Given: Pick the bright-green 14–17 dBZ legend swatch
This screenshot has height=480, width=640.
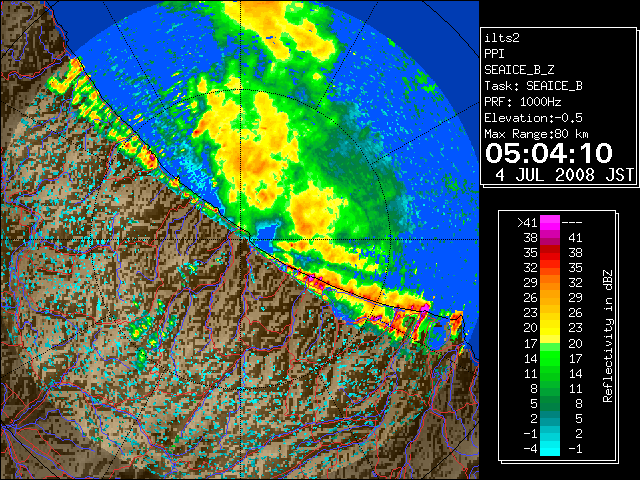Looking at the screenshot, I should (x=550, y=358).
